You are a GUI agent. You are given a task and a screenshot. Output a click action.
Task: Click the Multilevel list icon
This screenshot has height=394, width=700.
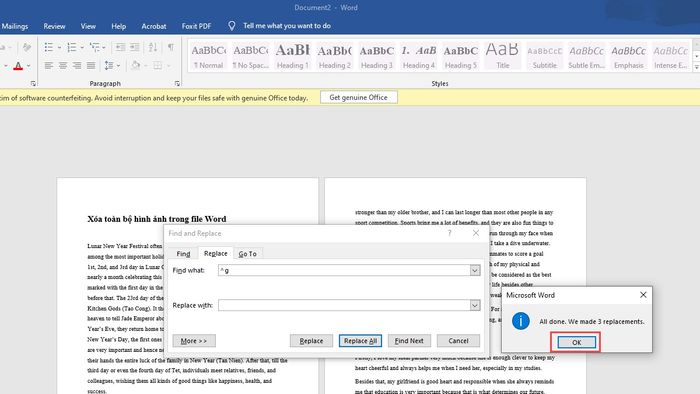click(x=95, y=47)
